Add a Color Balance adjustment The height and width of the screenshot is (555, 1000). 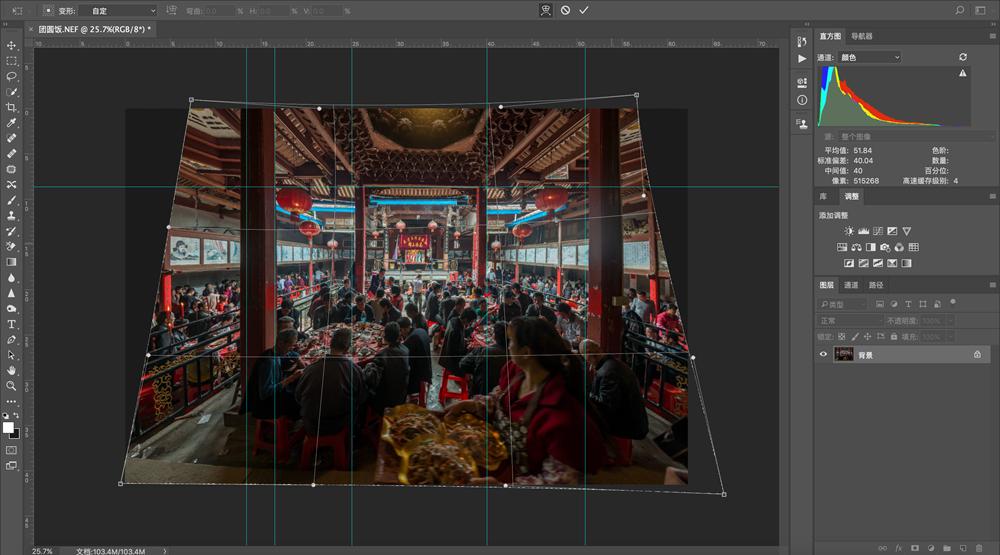(857, 247)
